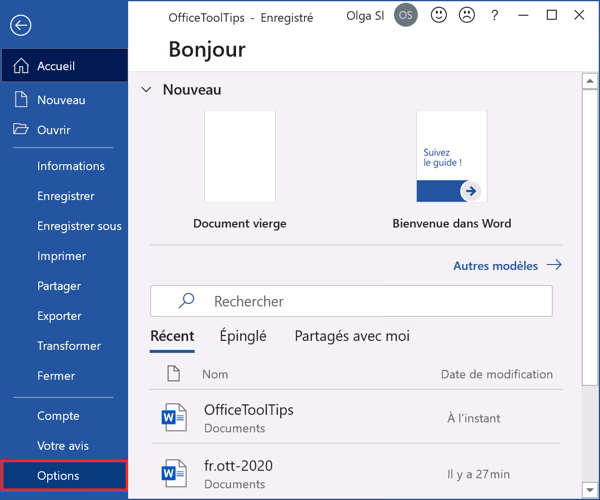Image resolution: width=600 pixels, height=500 pixels.
Task: Click the arrow circle on the Bienvenue template
Action: click(471, 191)
